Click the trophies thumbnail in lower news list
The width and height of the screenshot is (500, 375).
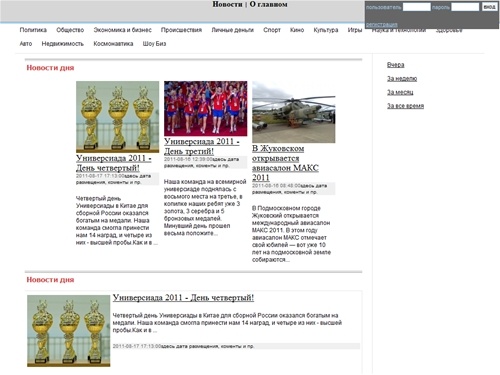point(69,331)
